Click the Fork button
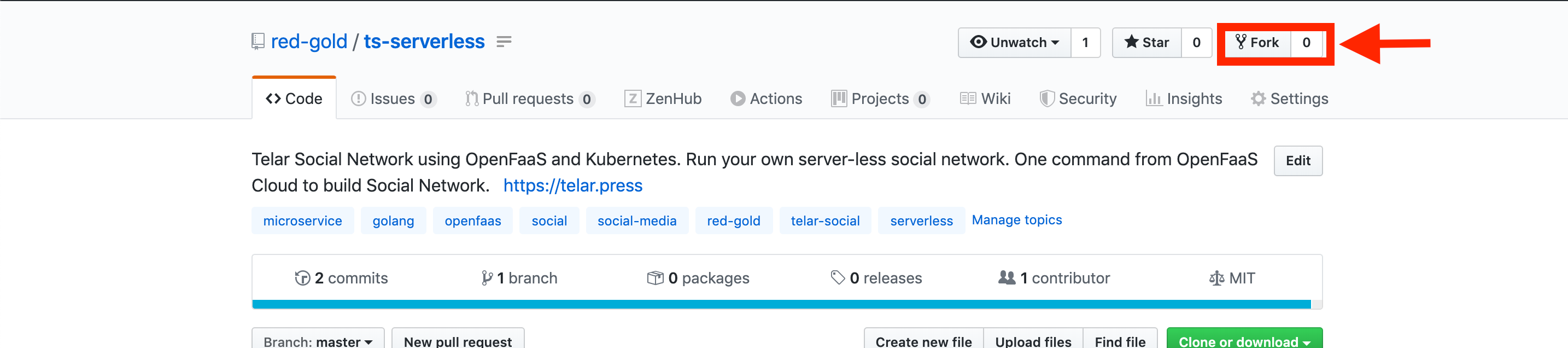Screen dimensions: 1568x348 [1257, 43]
